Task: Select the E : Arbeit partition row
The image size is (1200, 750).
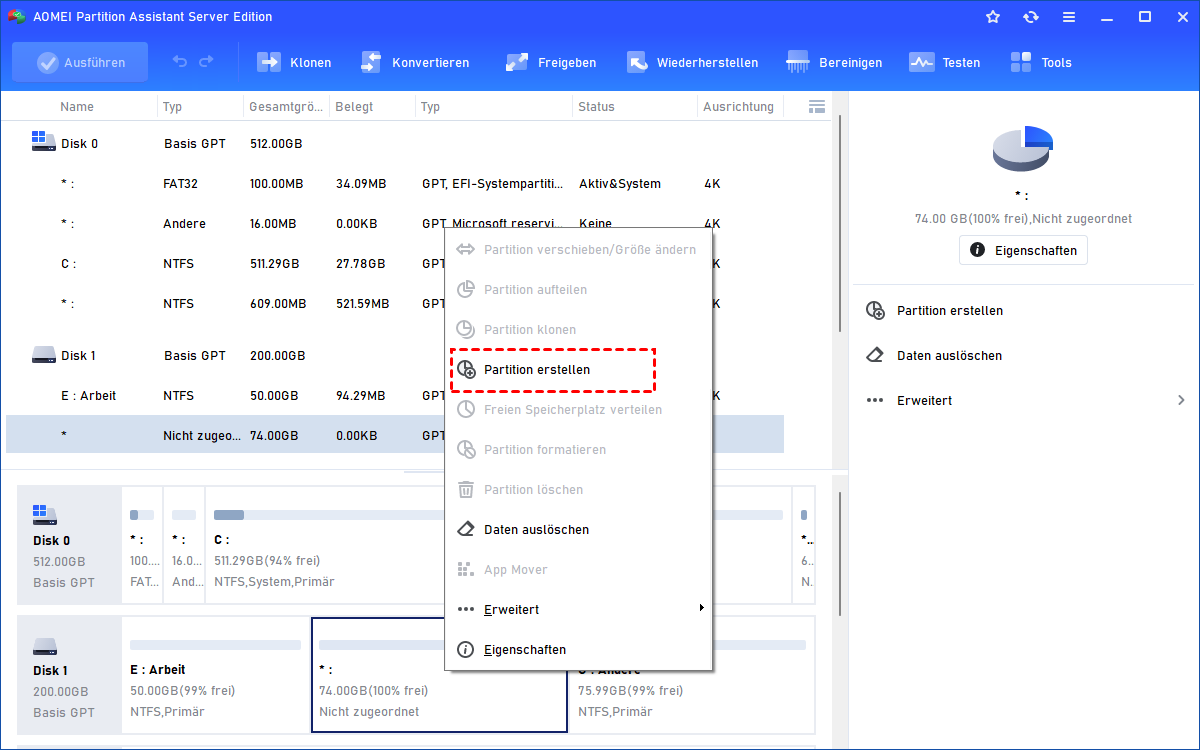Action: [x=395, y=396]
